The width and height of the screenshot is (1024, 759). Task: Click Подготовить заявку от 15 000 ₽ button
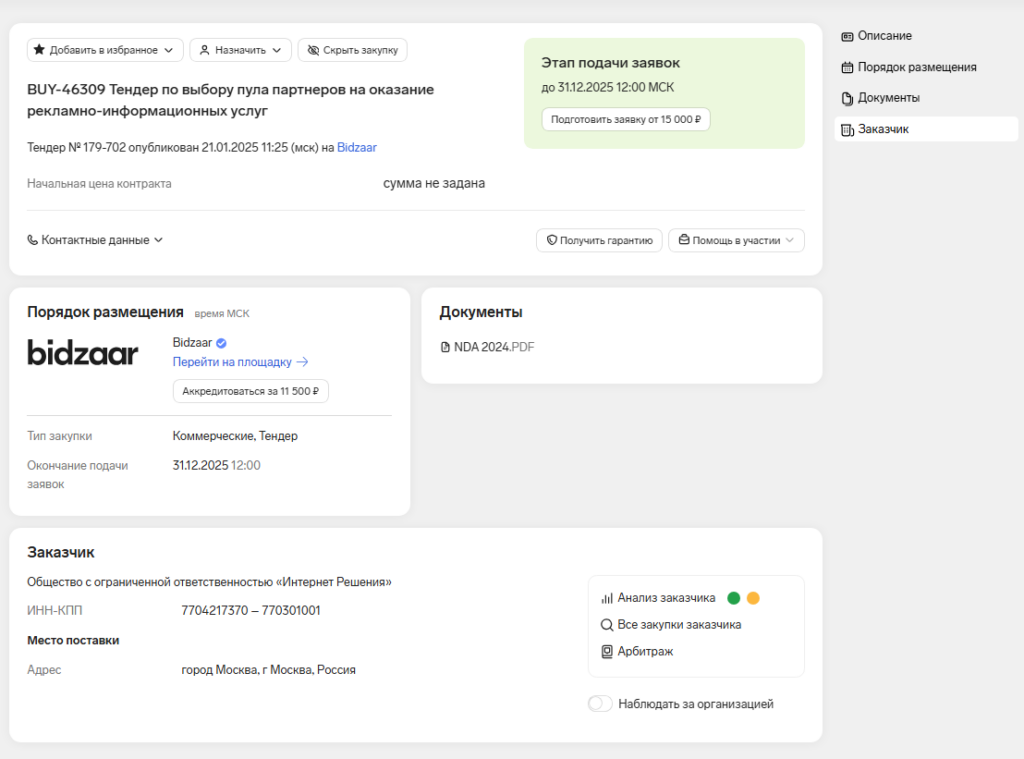tap(626, 119)
